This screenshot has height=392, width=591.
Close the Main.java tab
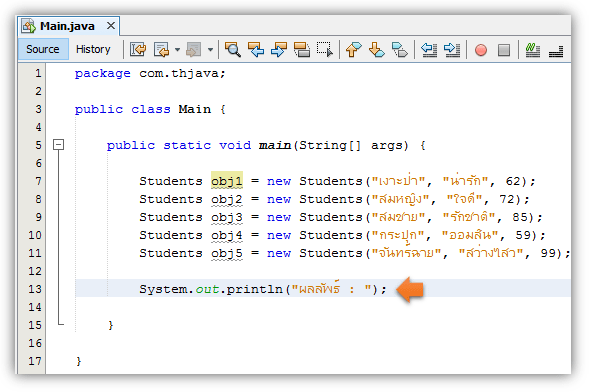110,26
